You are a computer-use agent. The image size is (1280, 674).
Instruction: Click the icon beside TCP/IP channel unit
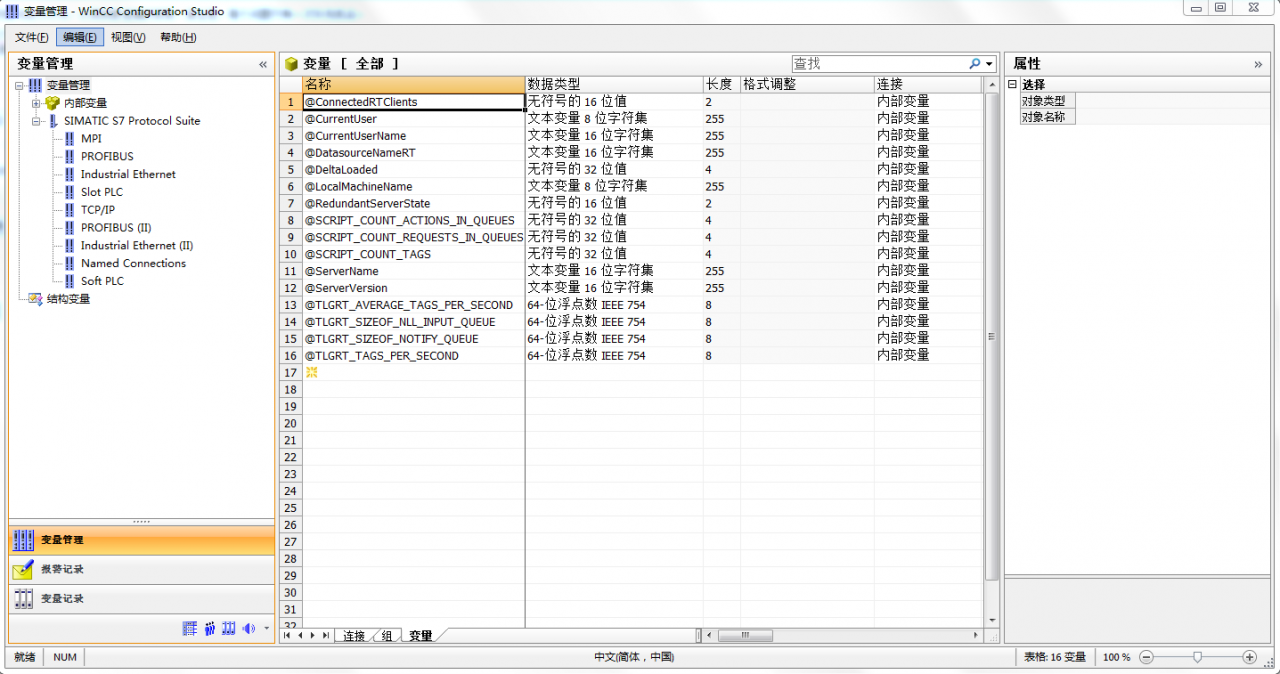point(69,210)
